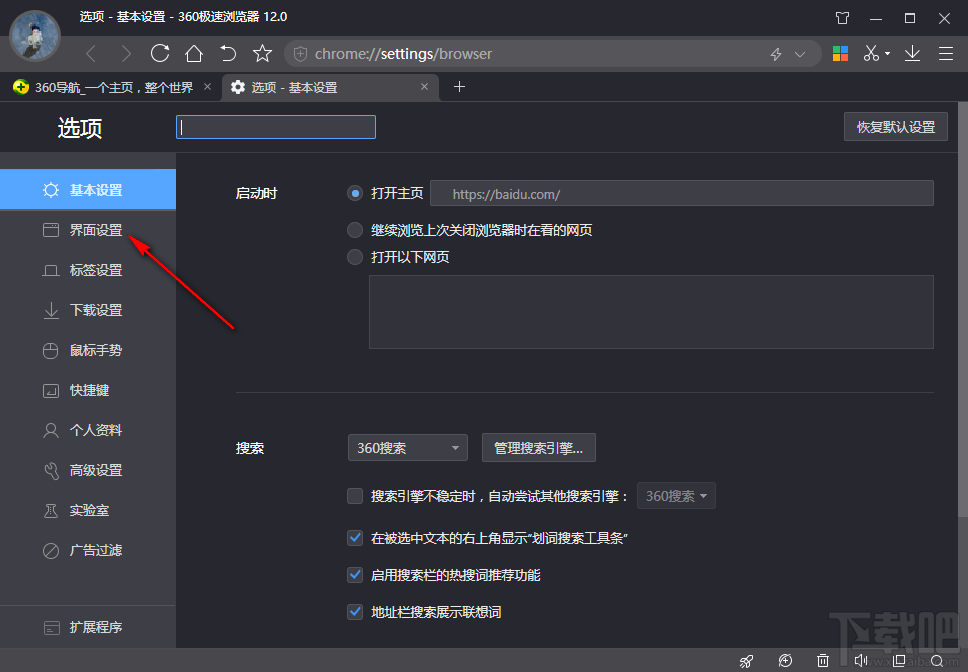Expand the screenshot tool dropdown arrow
Image resolution: width=968 pixels, height=672 pixels.
tap(888, 54)
